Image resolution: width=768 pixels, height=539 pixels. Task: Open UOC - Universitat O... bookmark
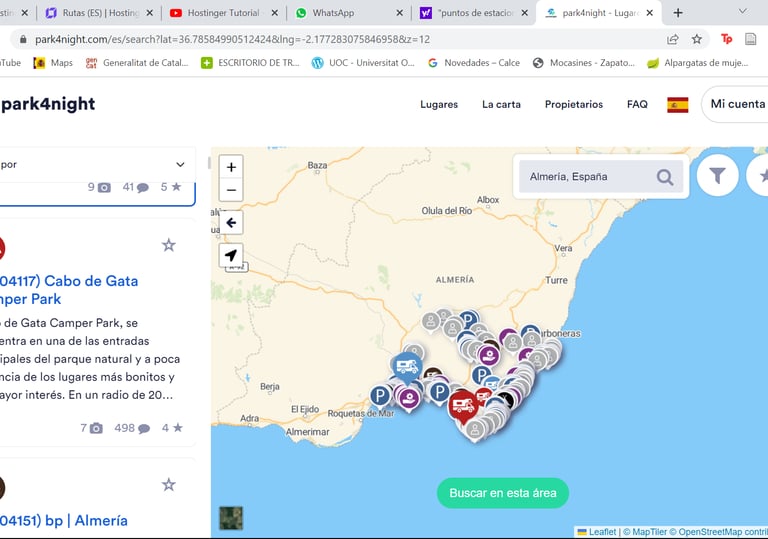click(363, 63)
